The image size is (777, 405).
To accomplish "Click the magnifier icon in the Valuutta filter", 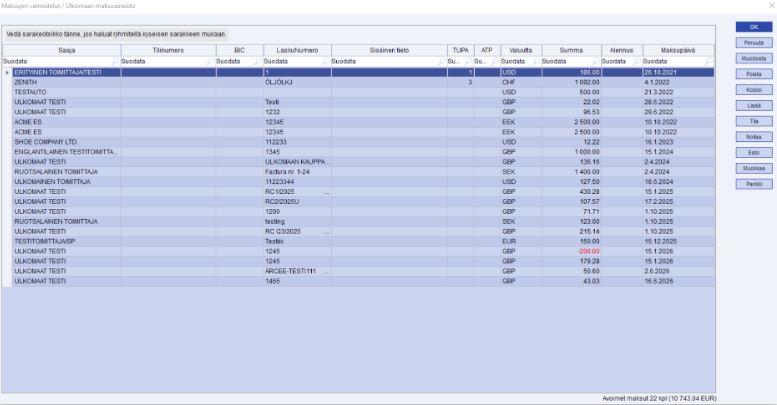I will 536,61.
